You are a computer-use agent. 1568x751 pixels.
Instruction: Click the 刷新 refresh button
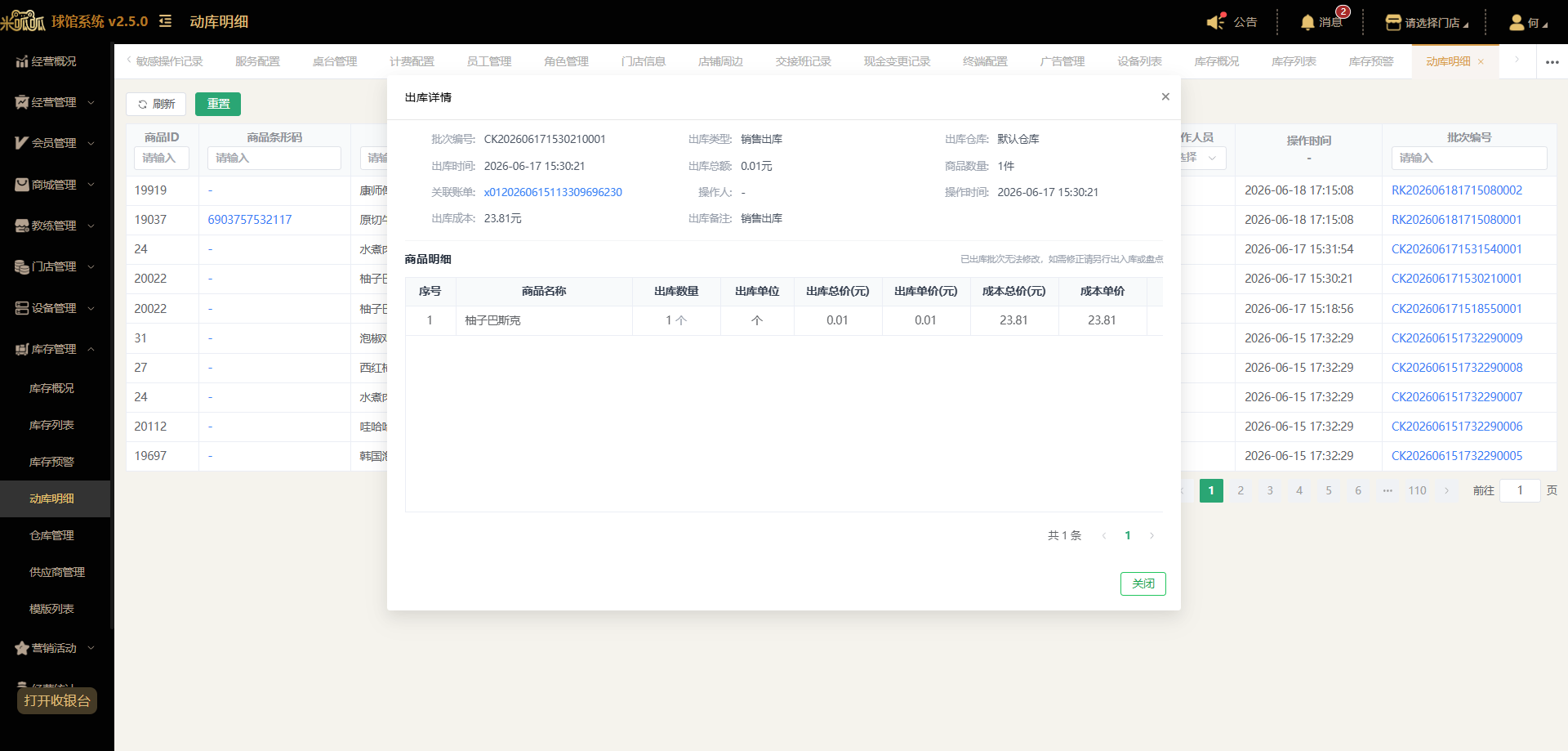(156, 104)
